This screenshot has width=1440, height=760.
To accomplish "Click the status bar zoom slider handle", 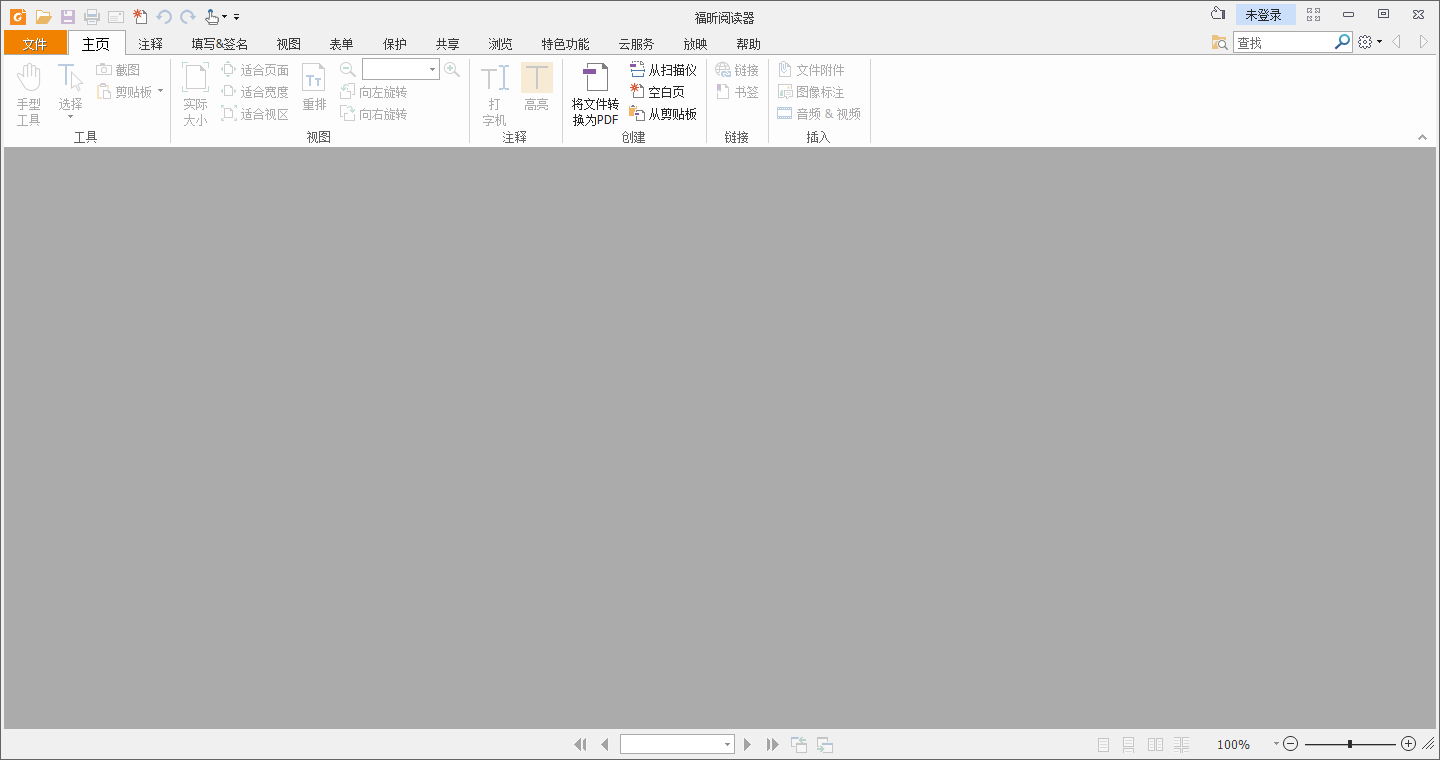I will tap(1350, 744).
